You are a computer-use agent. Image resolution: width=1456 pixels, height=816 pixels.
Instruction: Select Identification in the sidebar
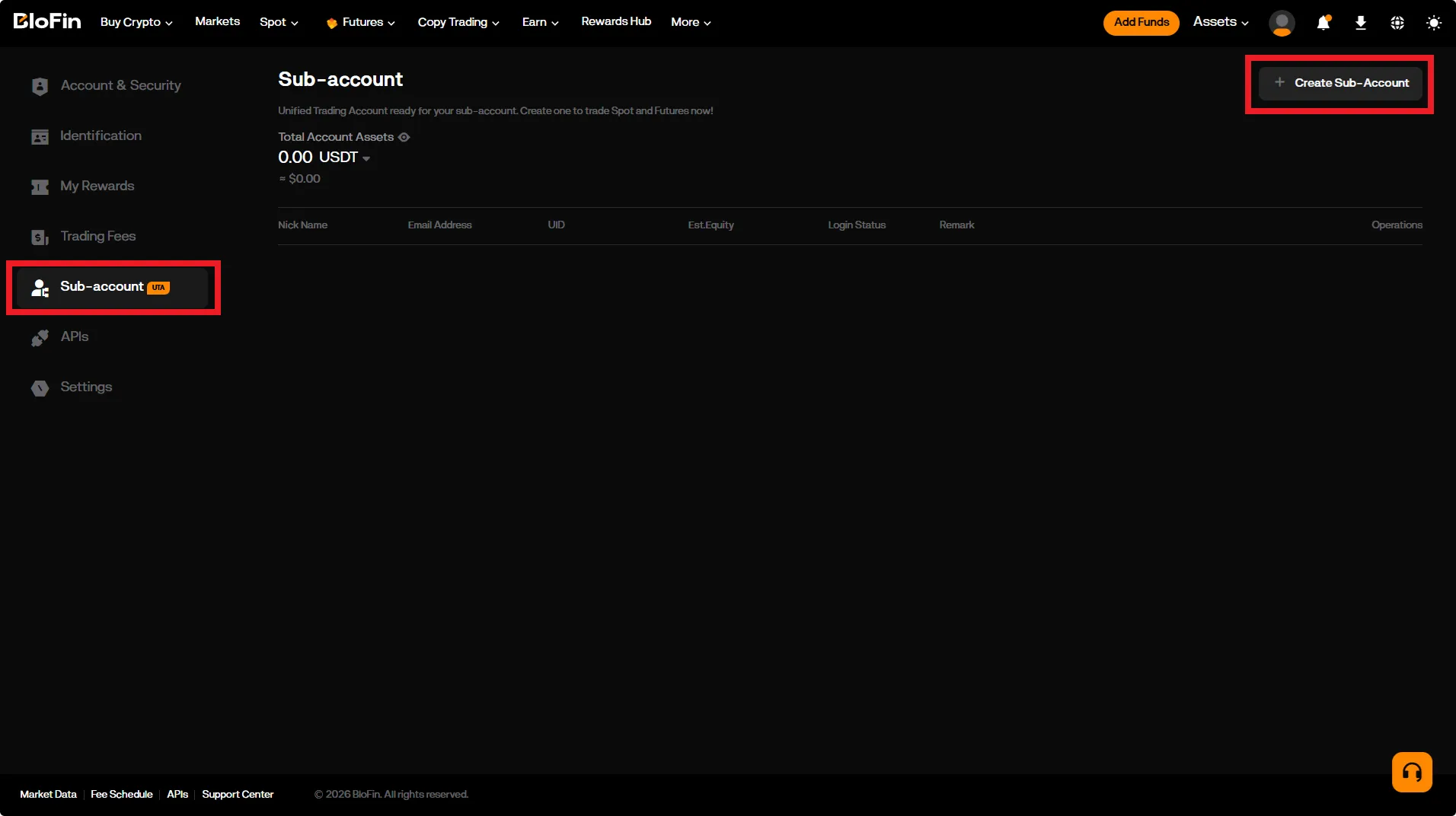[112, 136]
